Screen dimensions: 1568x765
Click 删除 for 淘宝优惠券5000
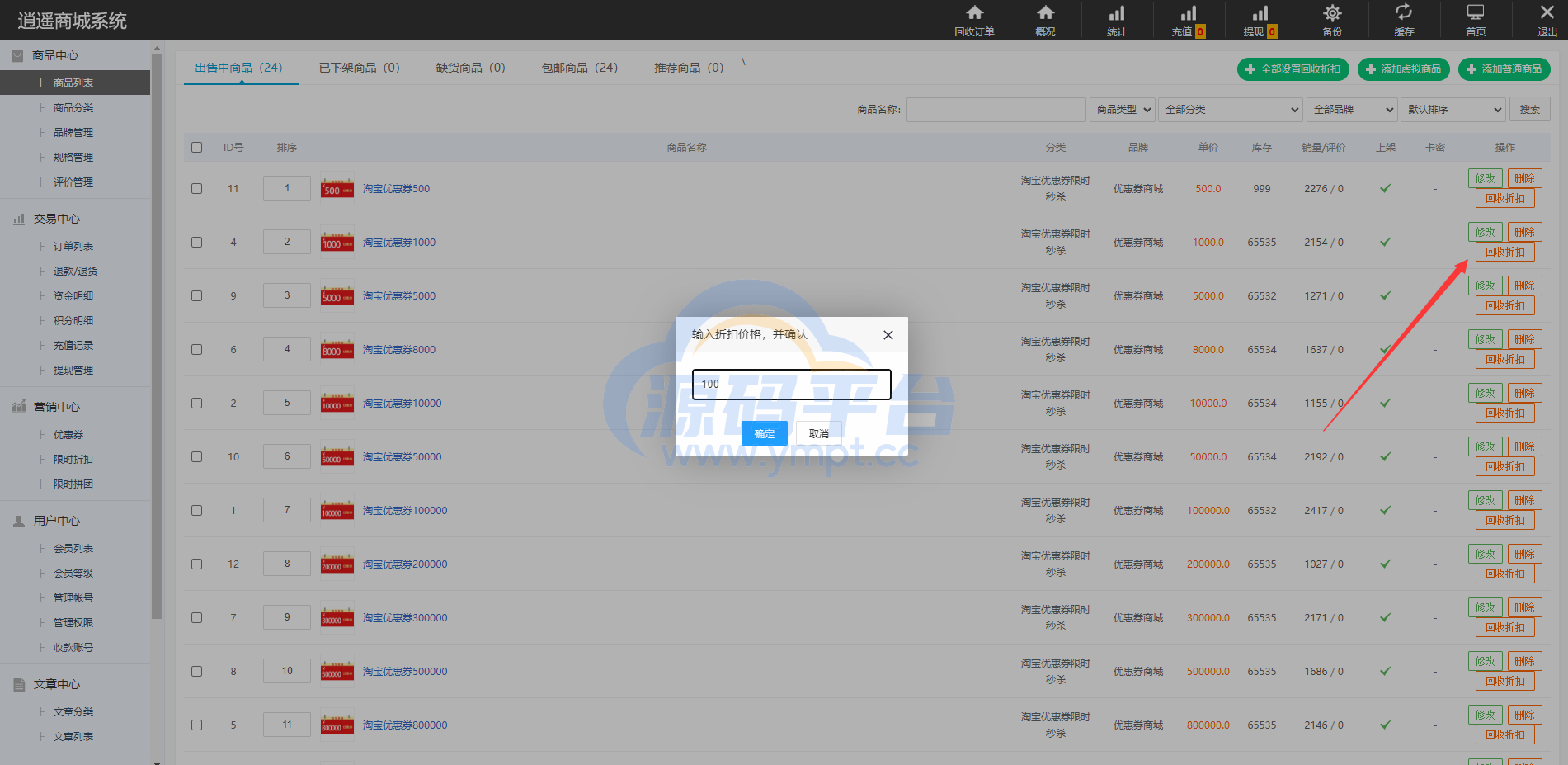(1524, 286)
